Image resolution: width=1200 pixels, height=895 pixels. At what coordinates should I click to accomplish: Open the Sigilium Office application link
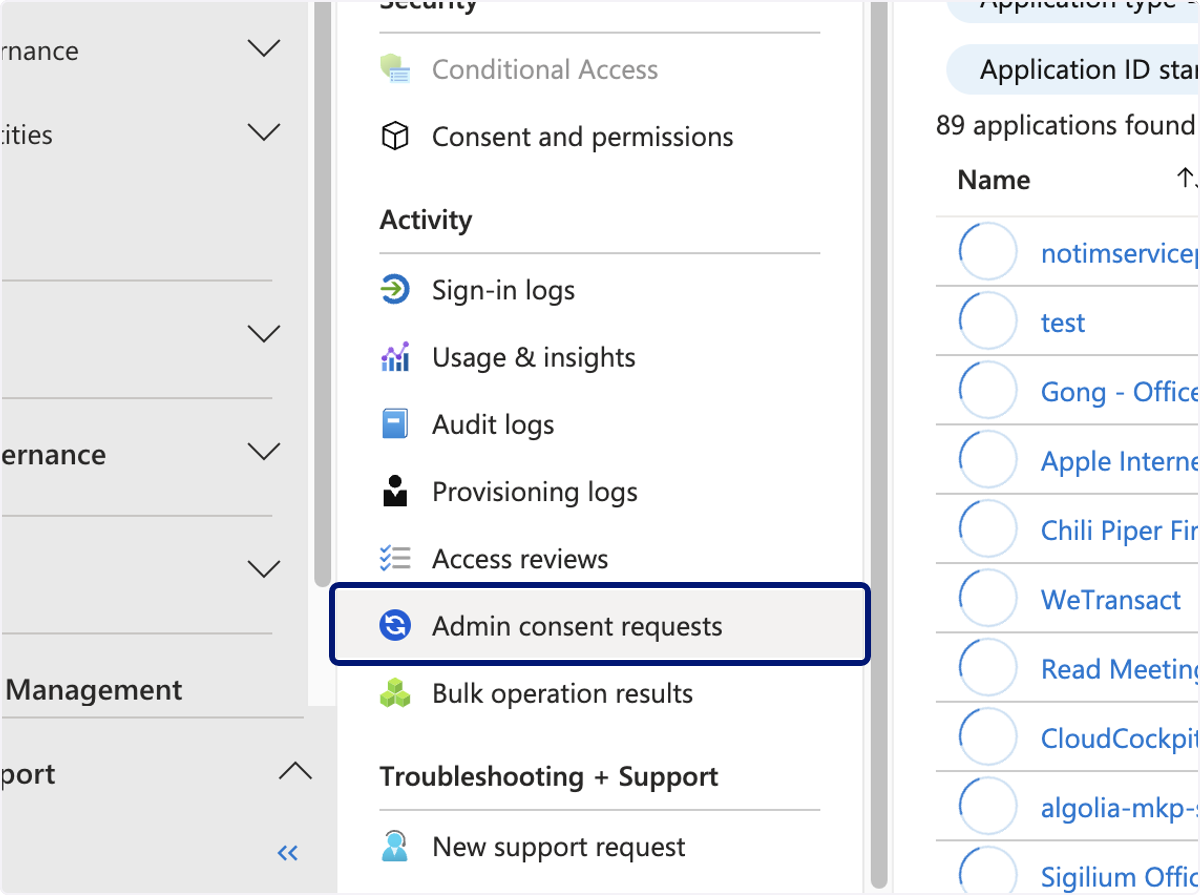pos(1120,877)
